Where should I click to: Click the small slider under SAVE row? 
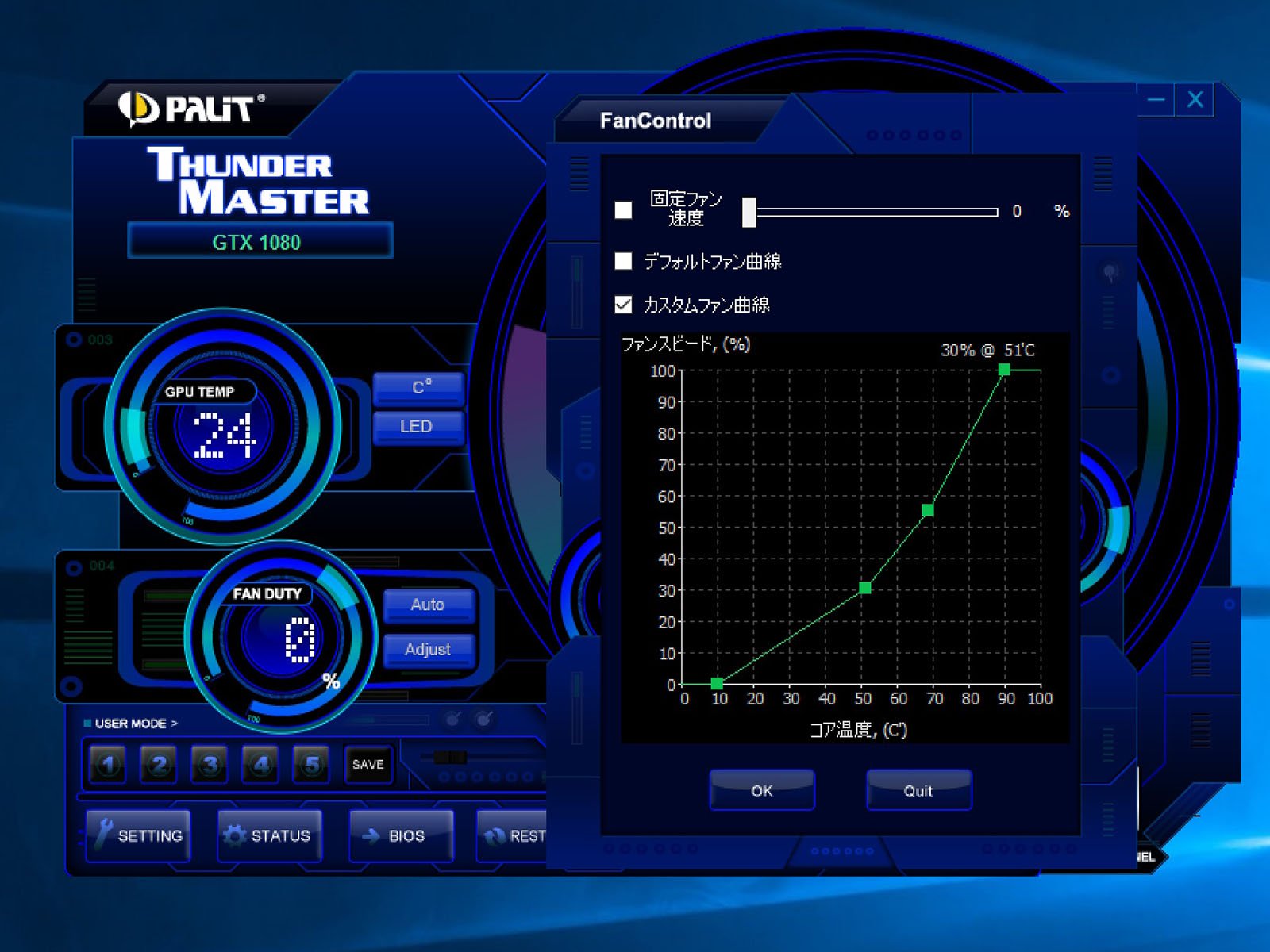coord(450,757)
